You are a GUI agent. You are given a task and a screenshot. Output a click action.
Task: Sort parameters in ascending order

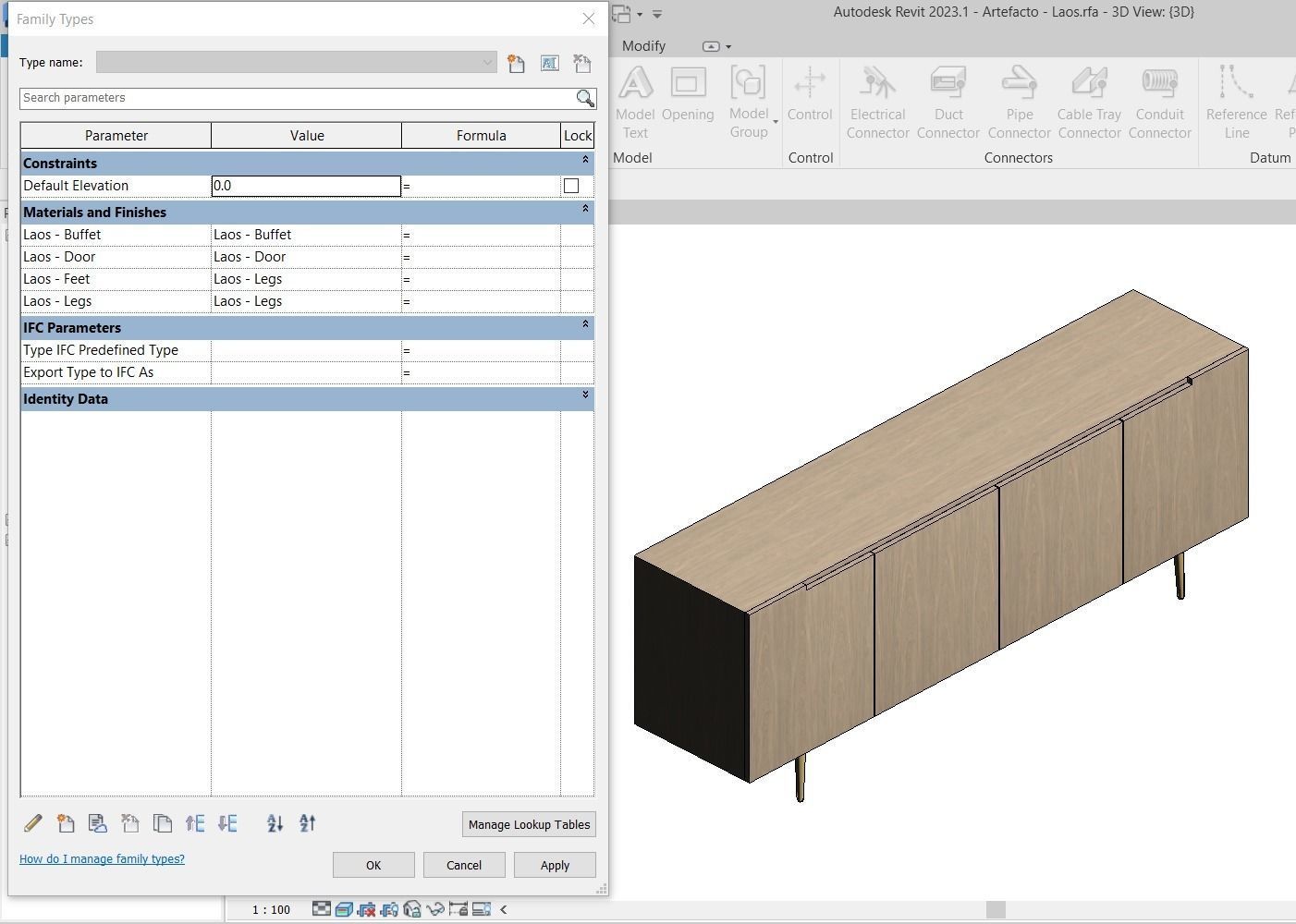click(275, 822)
